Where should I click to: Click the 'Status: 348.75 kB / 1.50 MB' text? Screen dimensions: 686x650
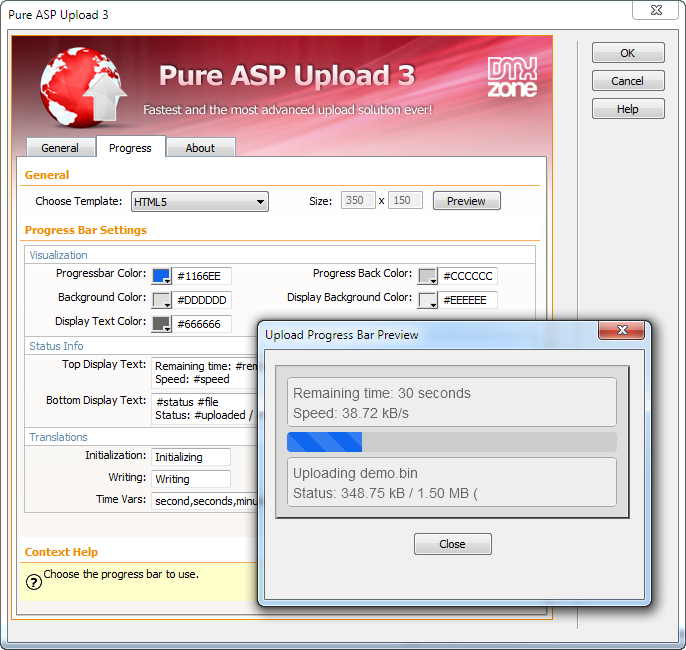381,493
